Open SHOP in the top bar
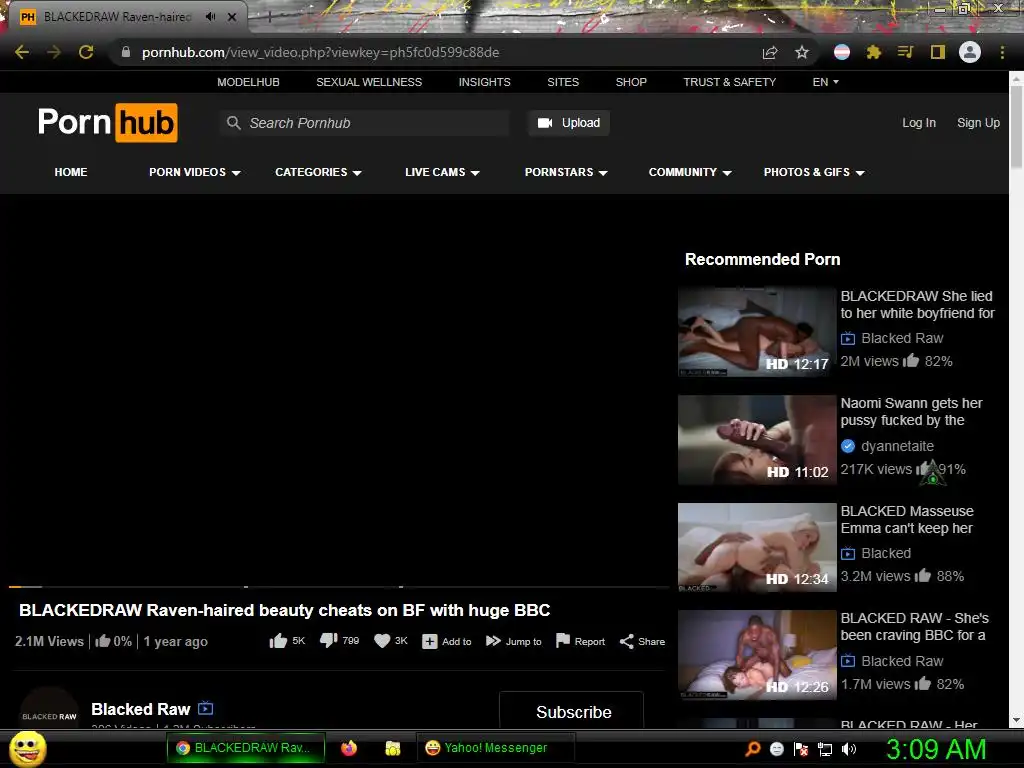This screenshot has height=768, width=1024. (631, 82)
